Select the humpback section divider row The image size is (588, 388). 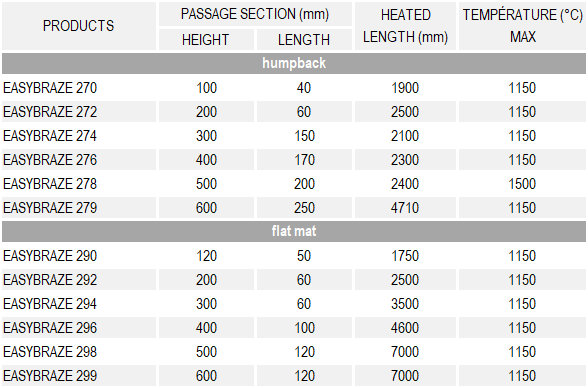[294, 63]
